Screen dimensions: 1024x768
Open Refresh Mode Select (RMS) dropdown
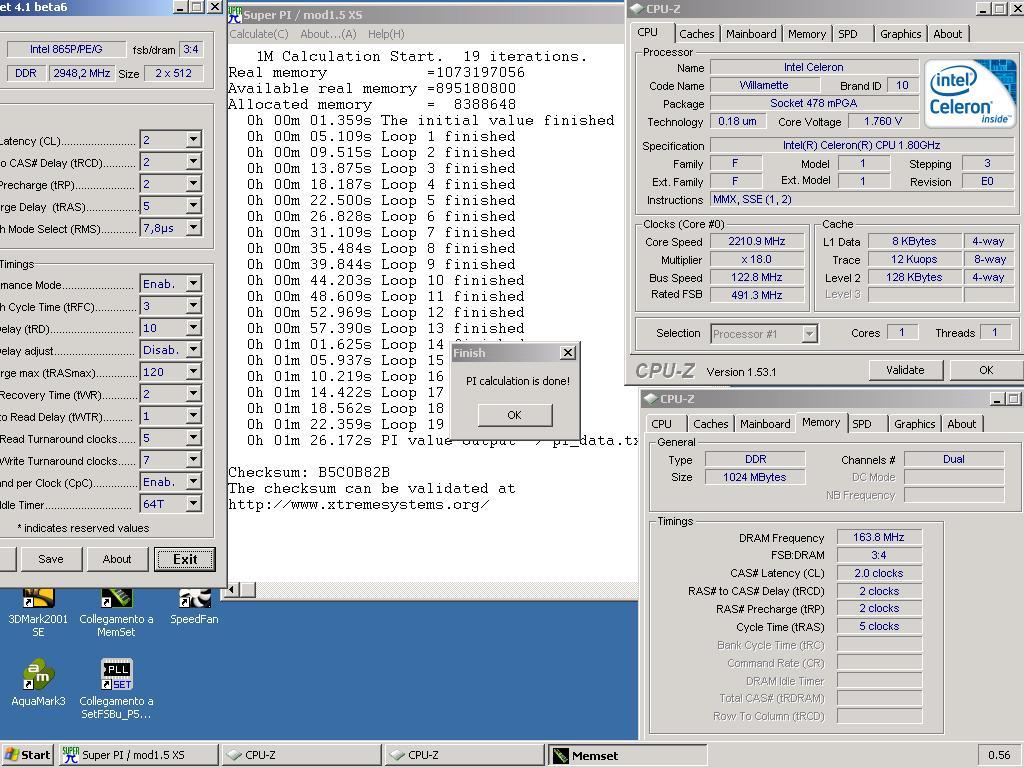[x=193, y=228]
